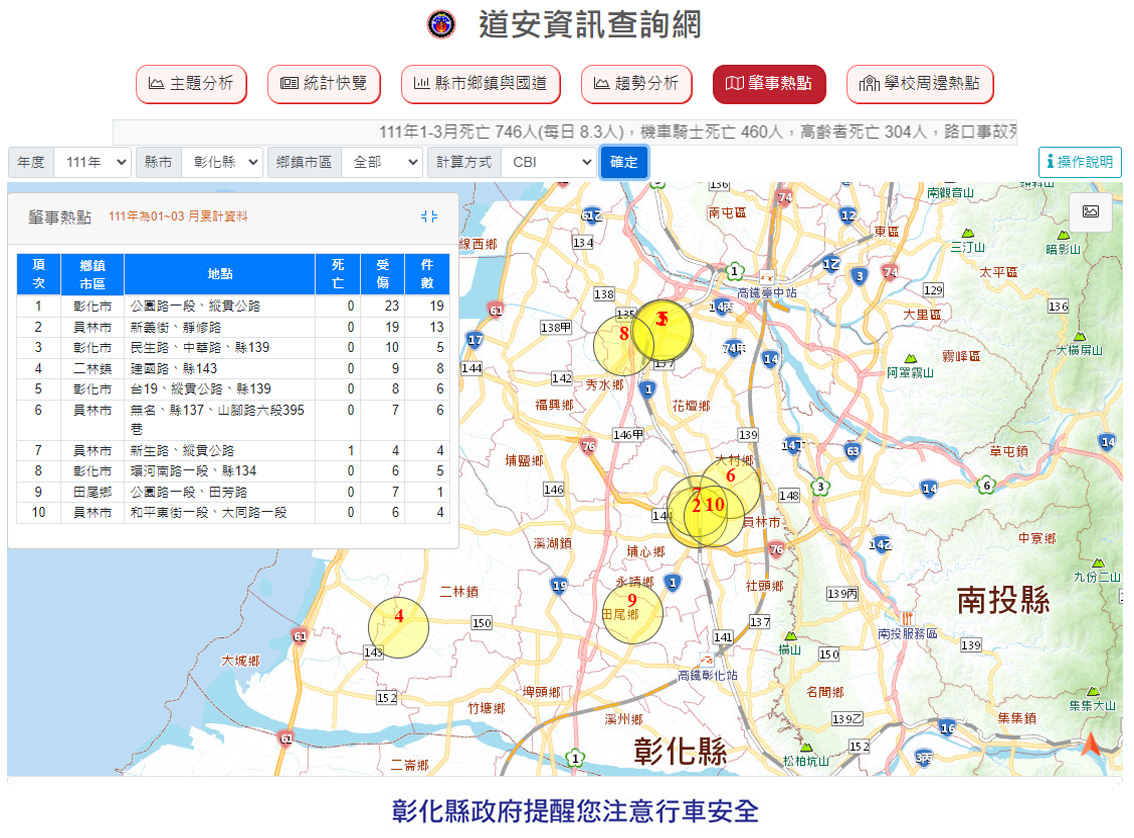
Task: Click the site logo emblem in header
Action: click(x=441, y=24)
